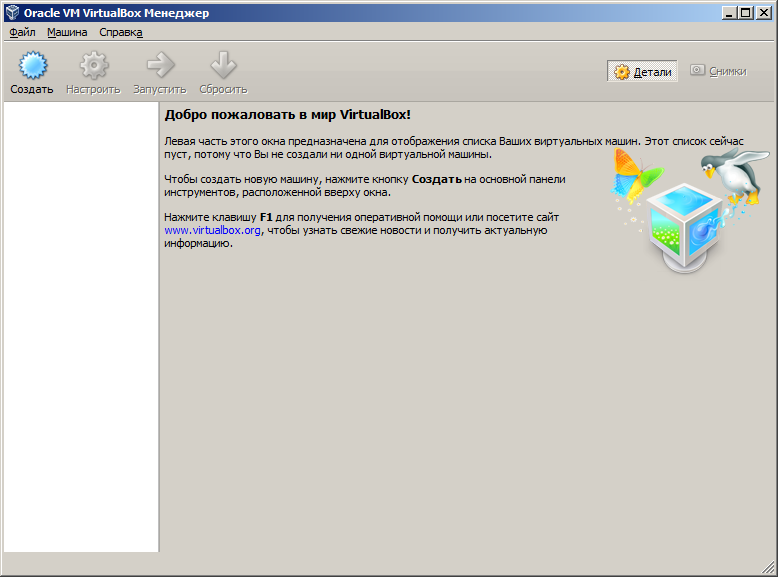Screen dimensions: 778x577
Task: Toggle the Детали view button
Action: [x=642, y=72]
